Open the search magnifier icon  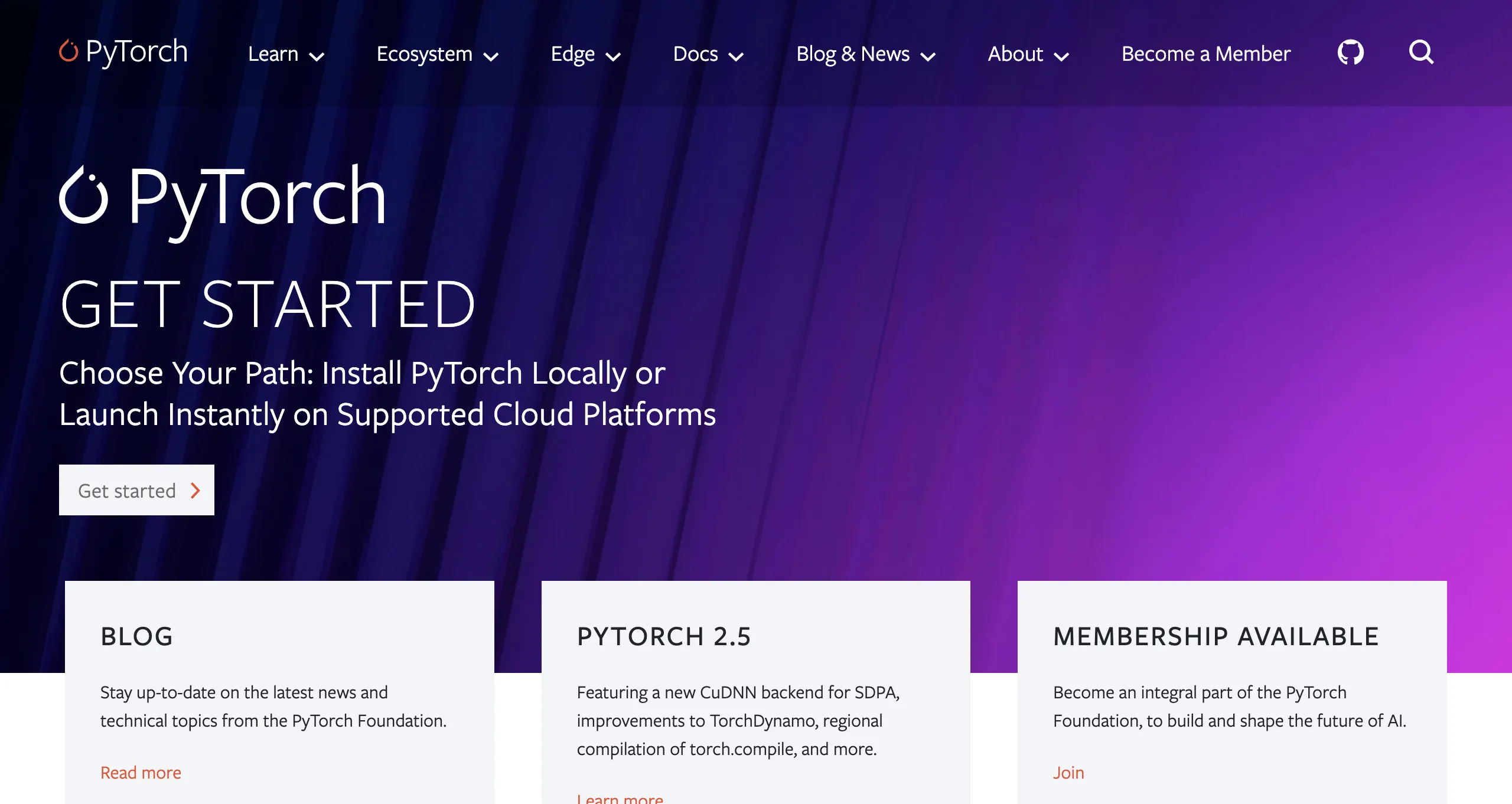pyautogui.click(x=1421, y=53)
